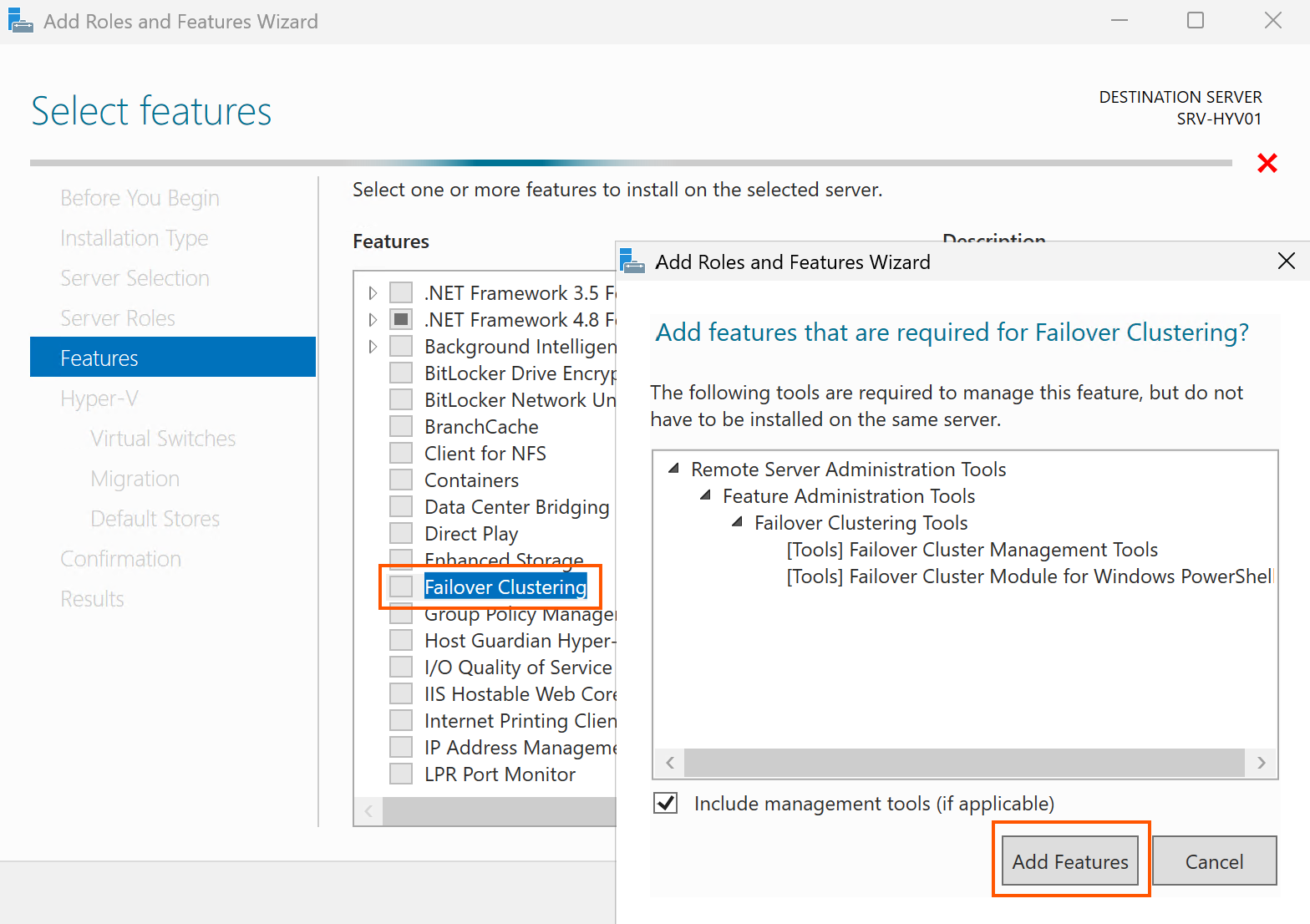The height and width of the screenshot is (924, 1310).
Task: Click the wizard icon in dialog title bar
Action: click(632, 261)
